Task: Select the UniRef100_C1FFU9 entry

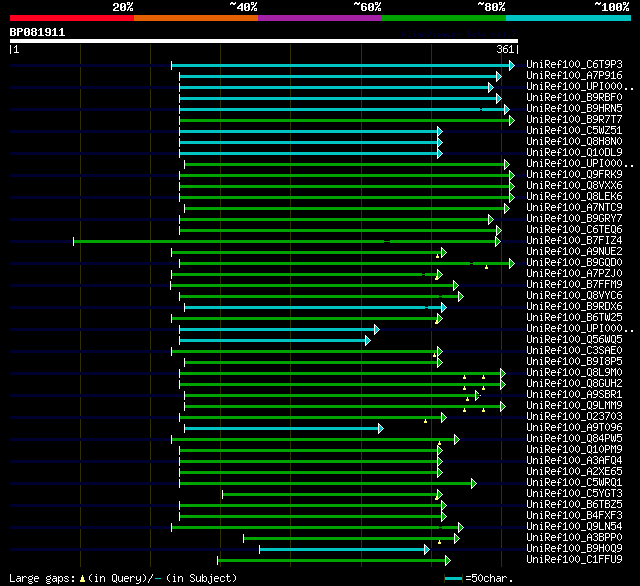Action: point(574,560)
